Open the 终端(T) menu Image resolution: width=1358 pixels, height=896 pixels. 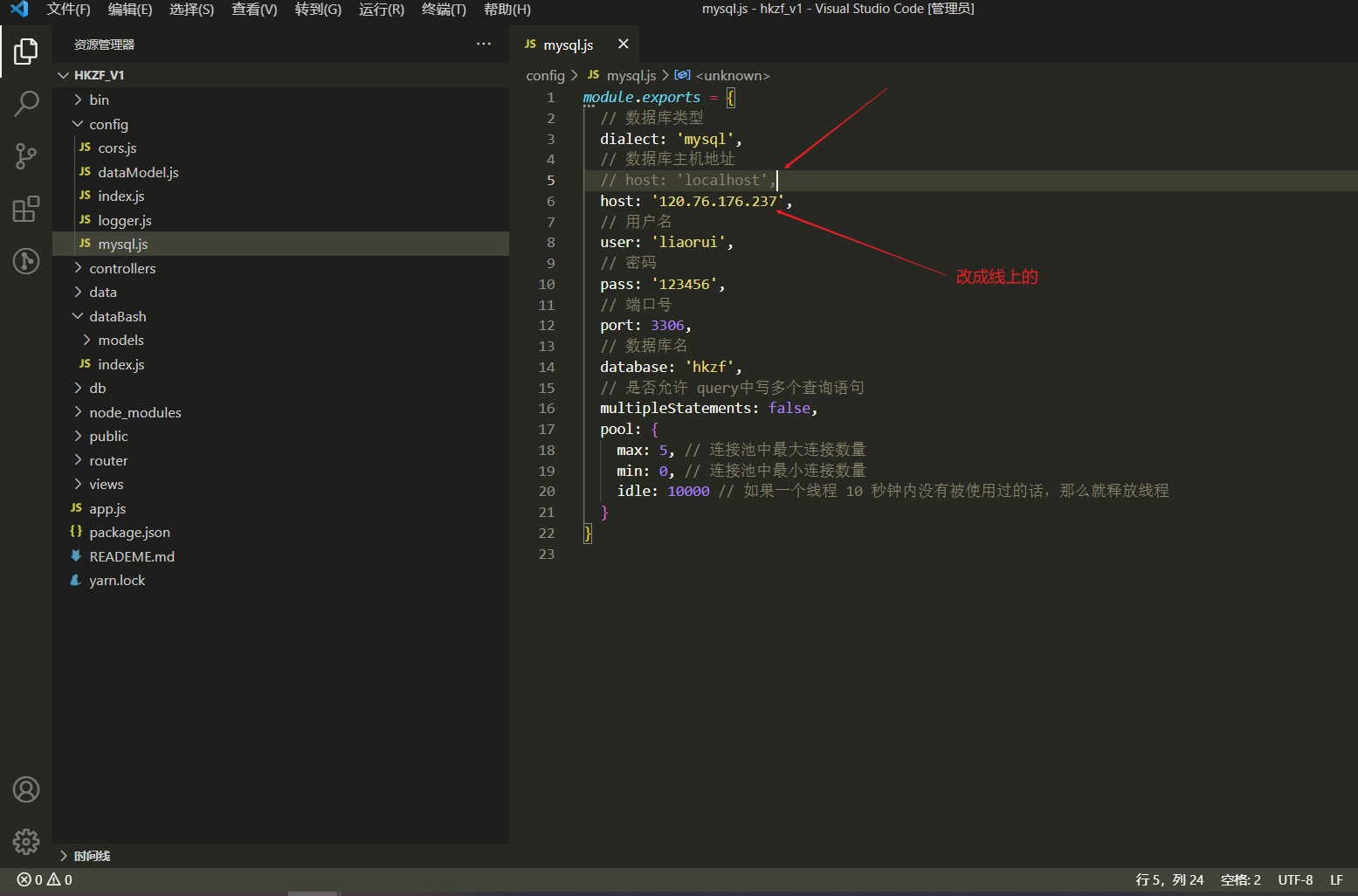click(x=444, y=9)
